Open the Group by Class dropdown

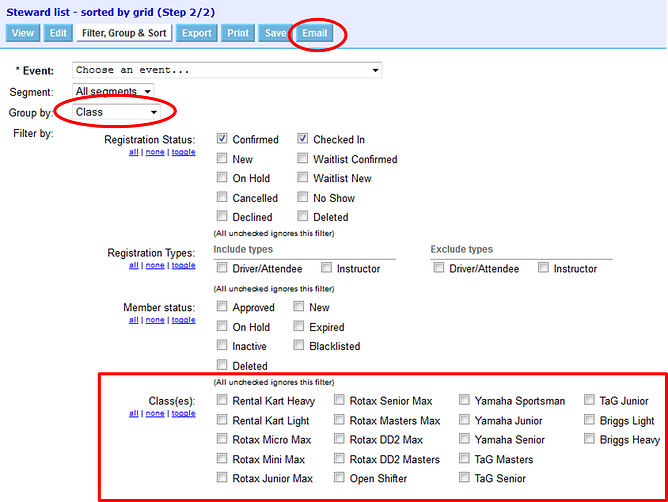point(116,112)
